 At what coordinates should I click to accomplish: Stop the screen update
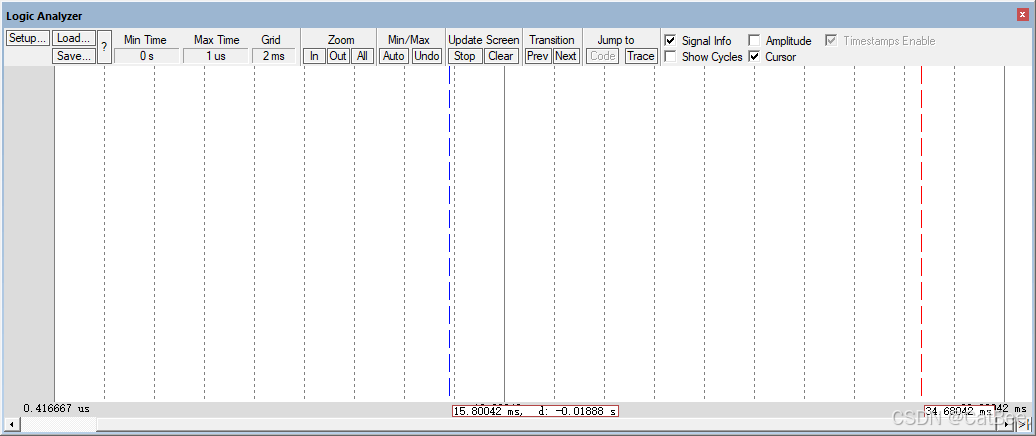tap(464, 56)
